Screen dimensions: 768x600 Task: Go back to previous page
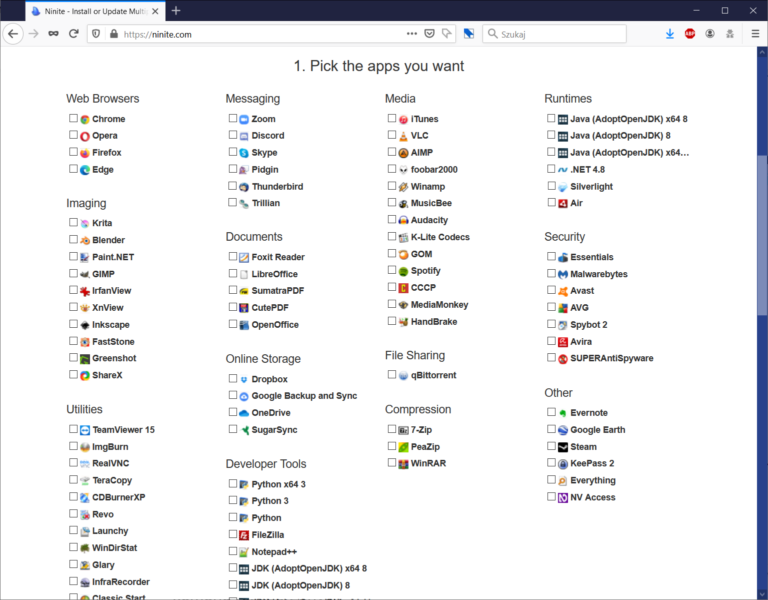[13, 34]
